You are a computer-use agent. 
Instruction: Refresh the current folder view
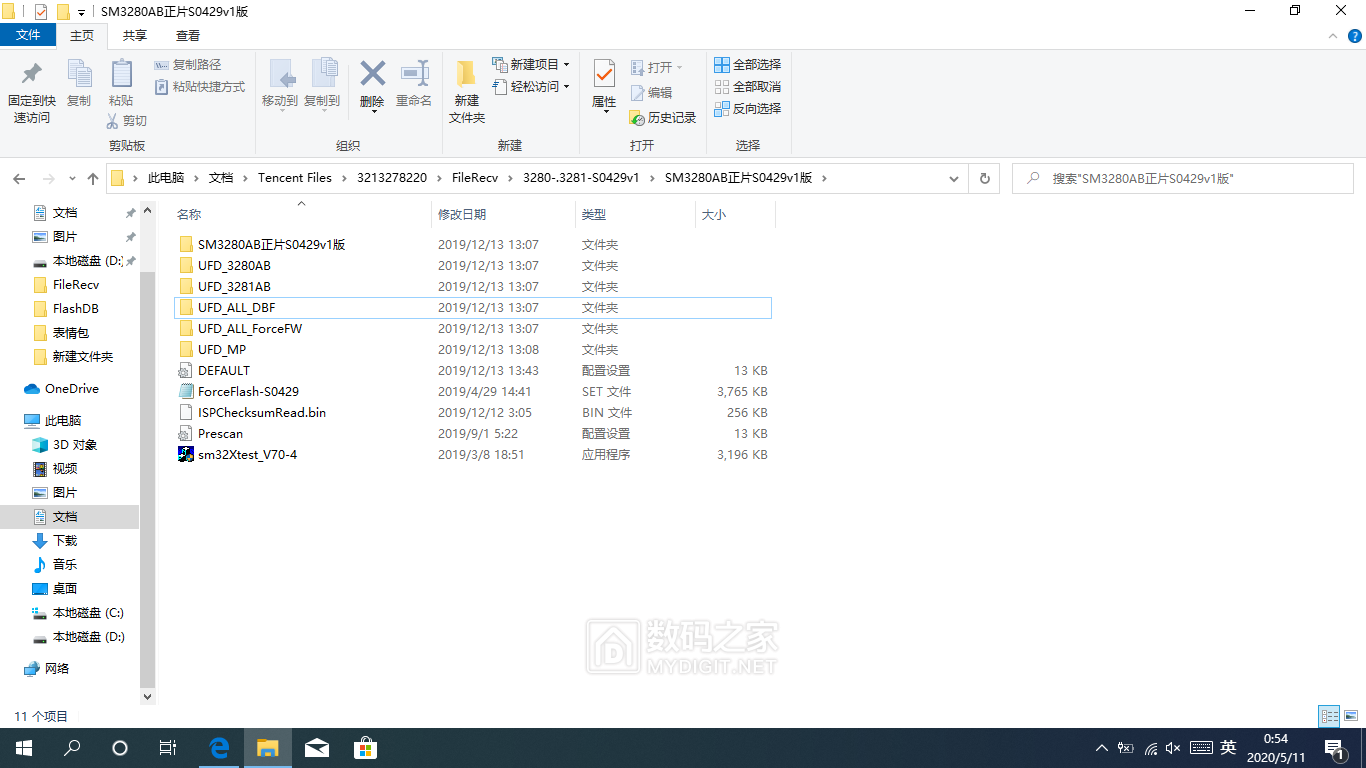pos(984,178)
